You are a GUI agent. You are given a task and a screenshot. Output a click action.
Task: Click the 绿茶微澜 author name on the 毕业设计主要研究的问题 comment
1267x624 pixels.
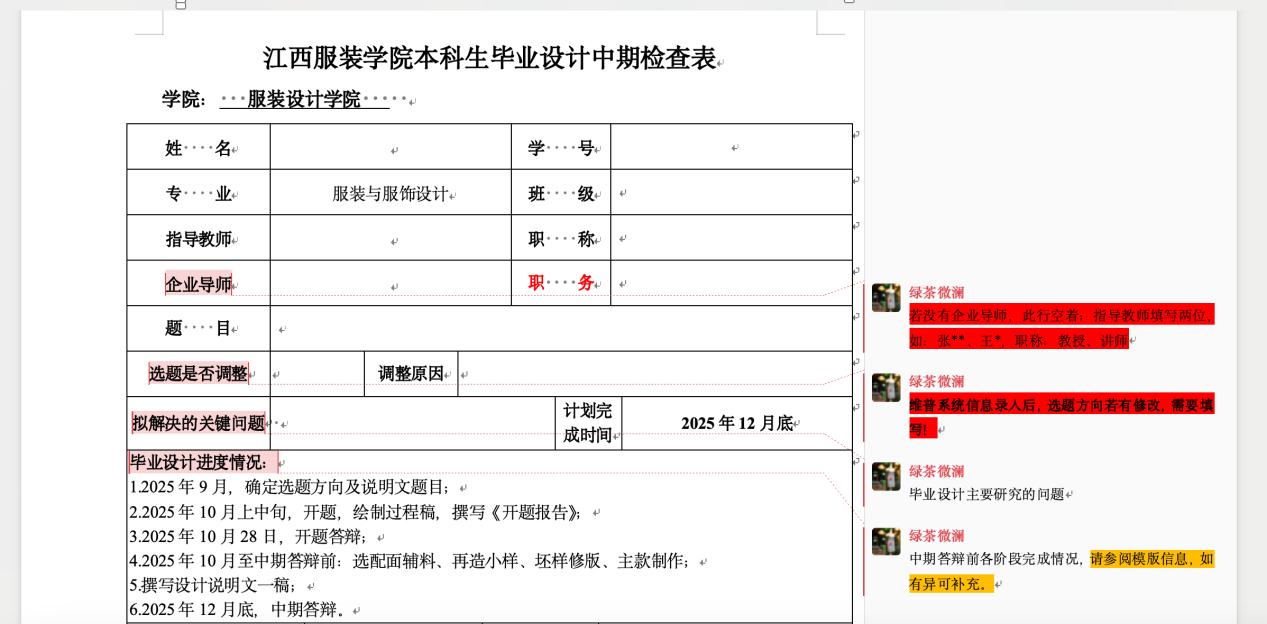[936, 471]
